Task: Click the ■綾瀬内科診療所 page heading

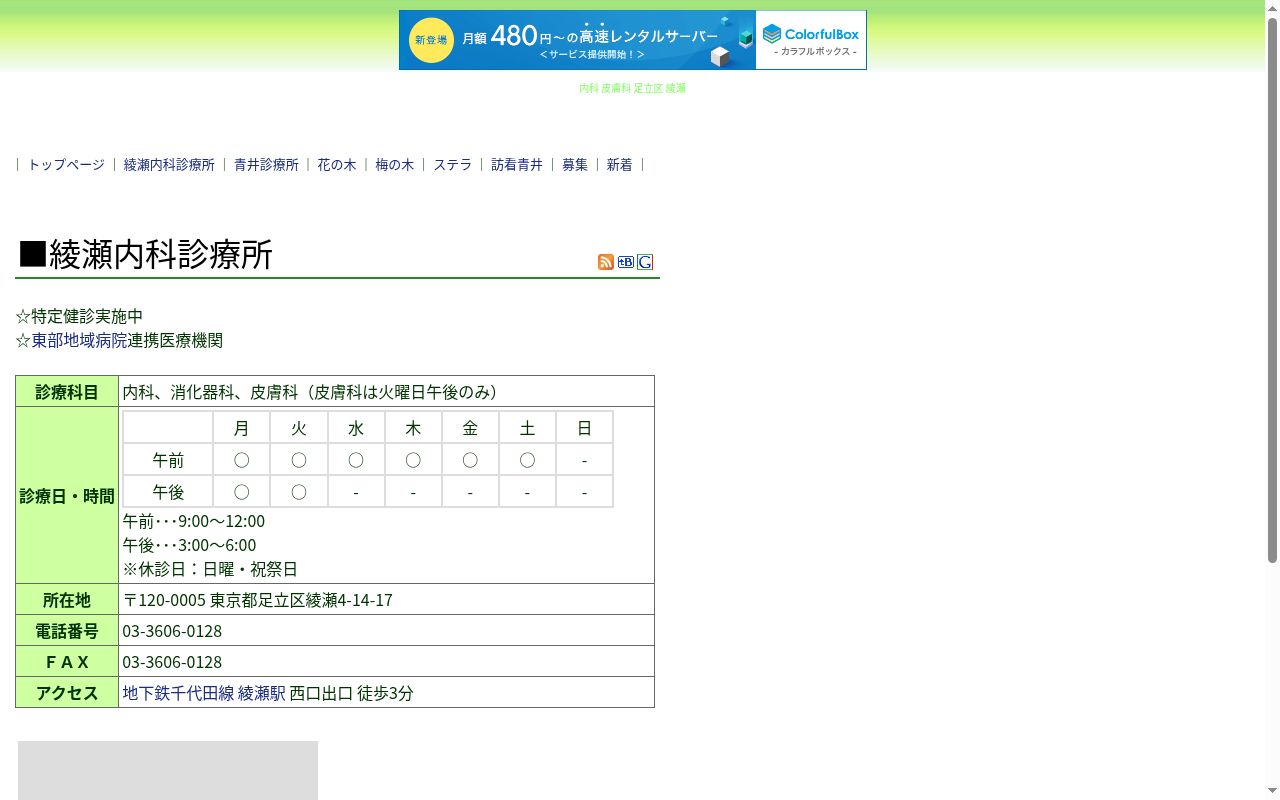Action: (145, 255)
